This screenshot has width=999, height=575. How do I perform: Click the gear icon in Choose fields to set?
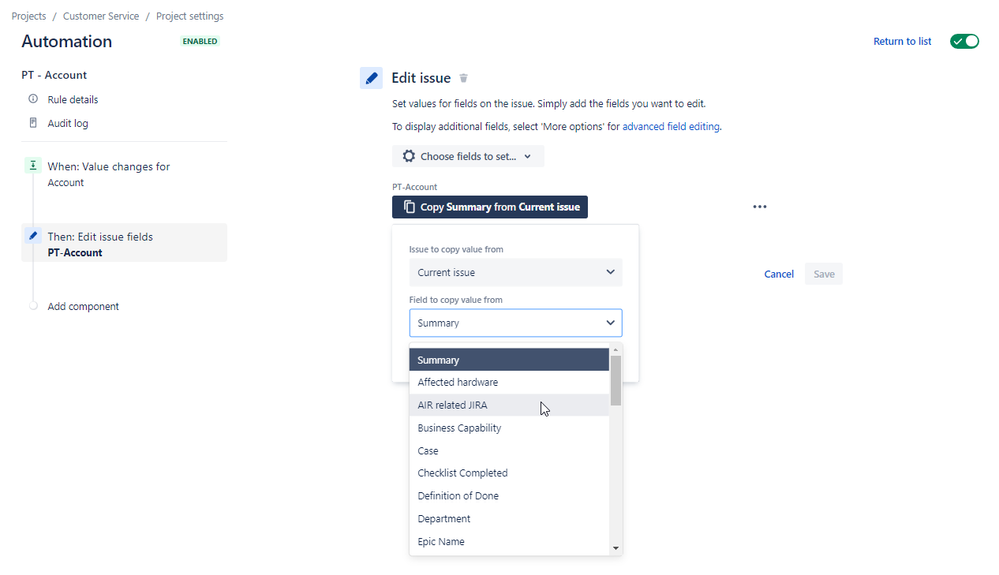409,156
